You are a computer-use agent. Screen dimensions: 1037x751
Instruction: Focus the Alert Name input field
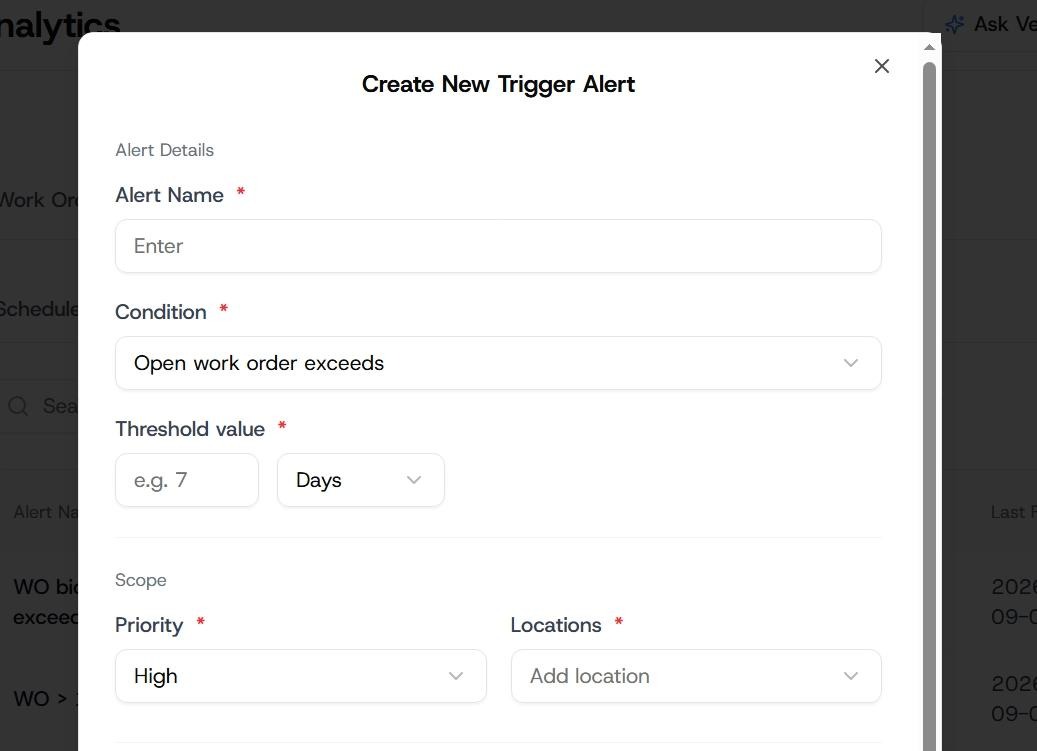(498, 246)
